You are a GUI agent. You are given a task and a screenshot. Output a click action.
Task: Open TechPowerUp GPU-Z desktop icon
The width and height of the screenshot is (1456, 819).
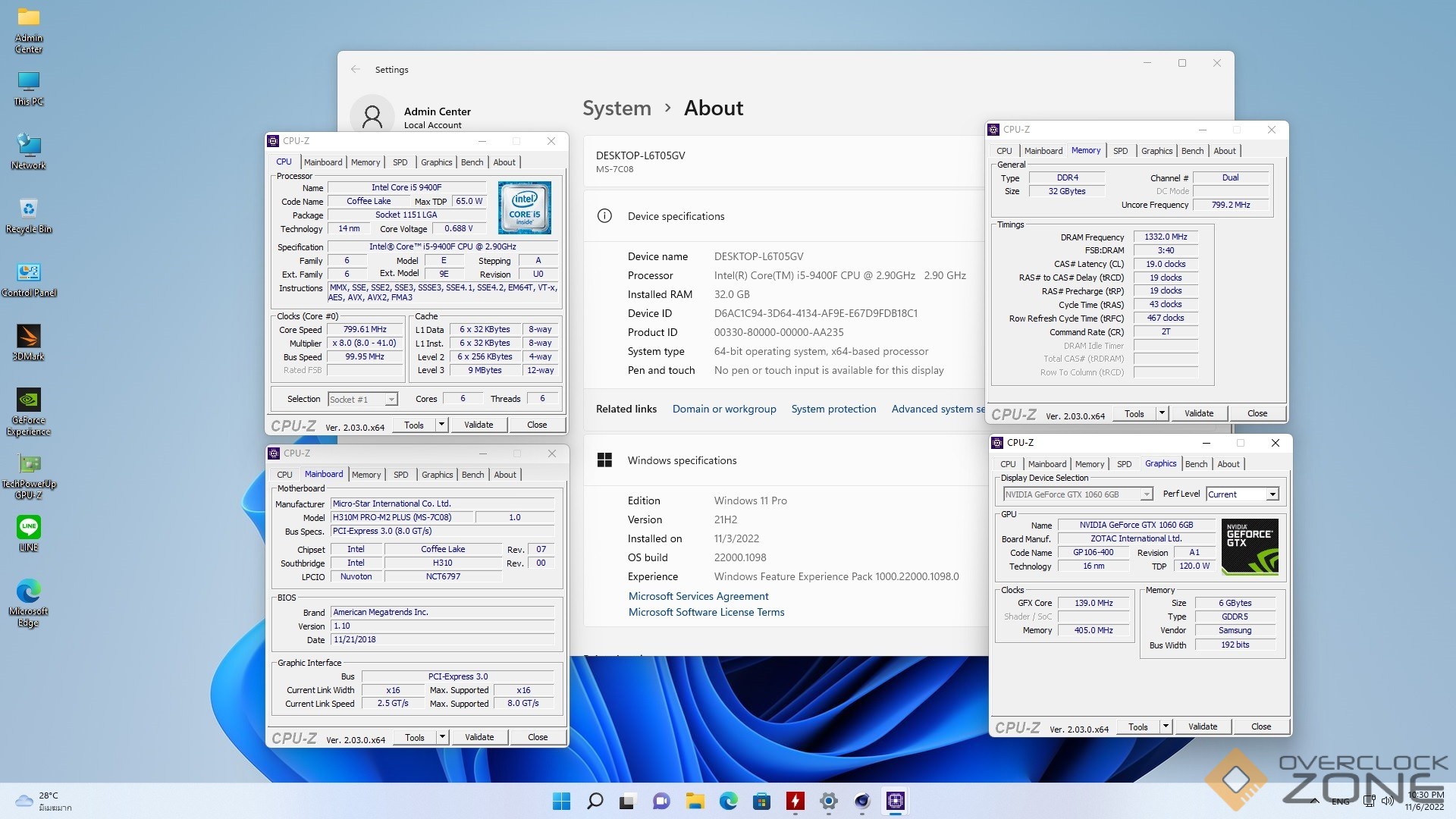coord(29,465)
